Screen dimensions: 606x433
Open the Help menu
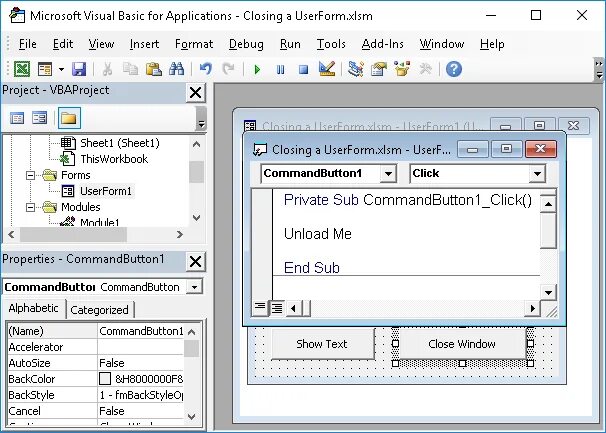coord(492,44)
